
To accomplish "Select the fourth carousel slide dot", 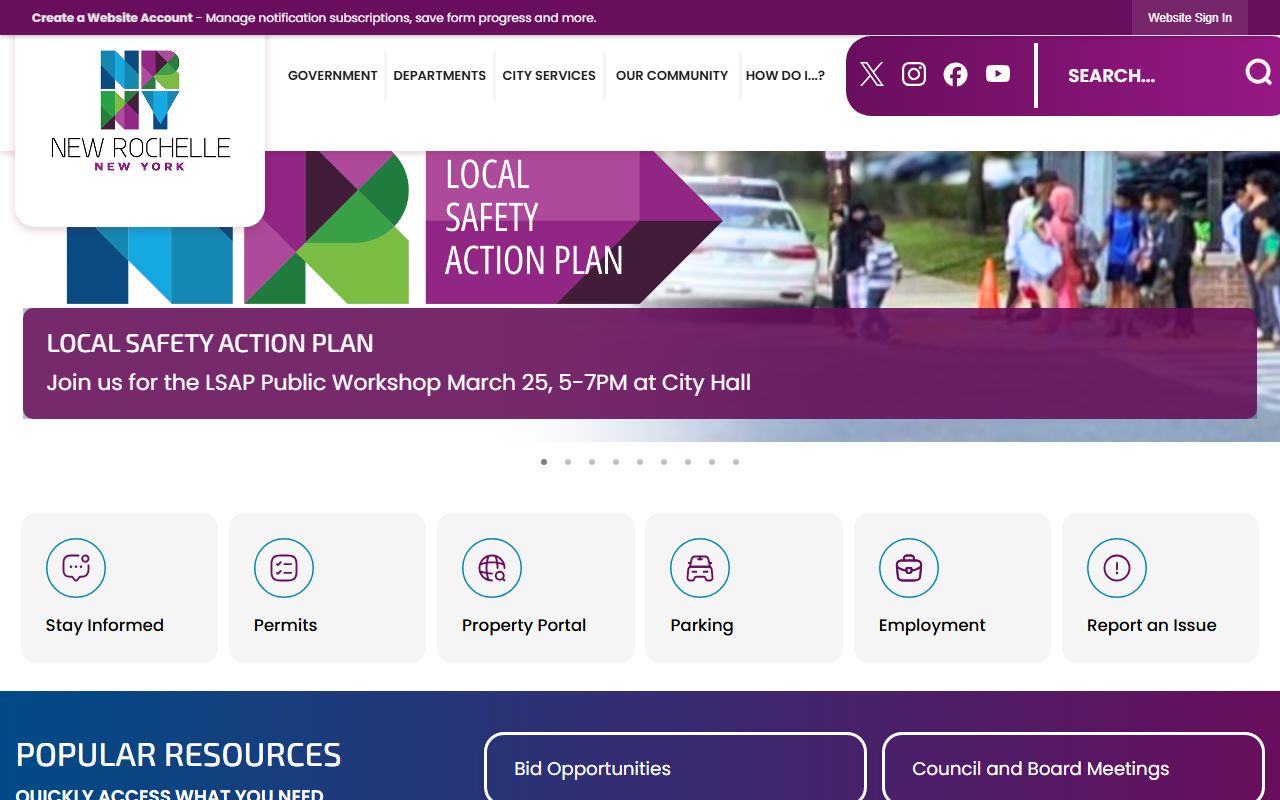I will tap(616, 462).
